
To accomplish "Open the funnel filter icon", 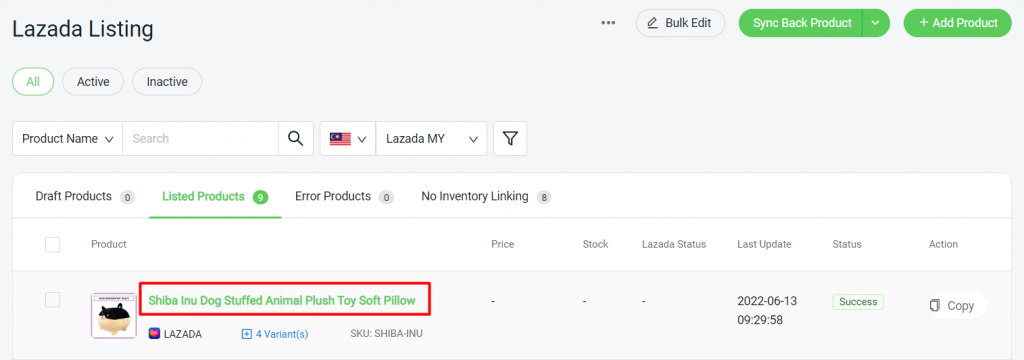I will pyautogui.click(x=510, y=139).
